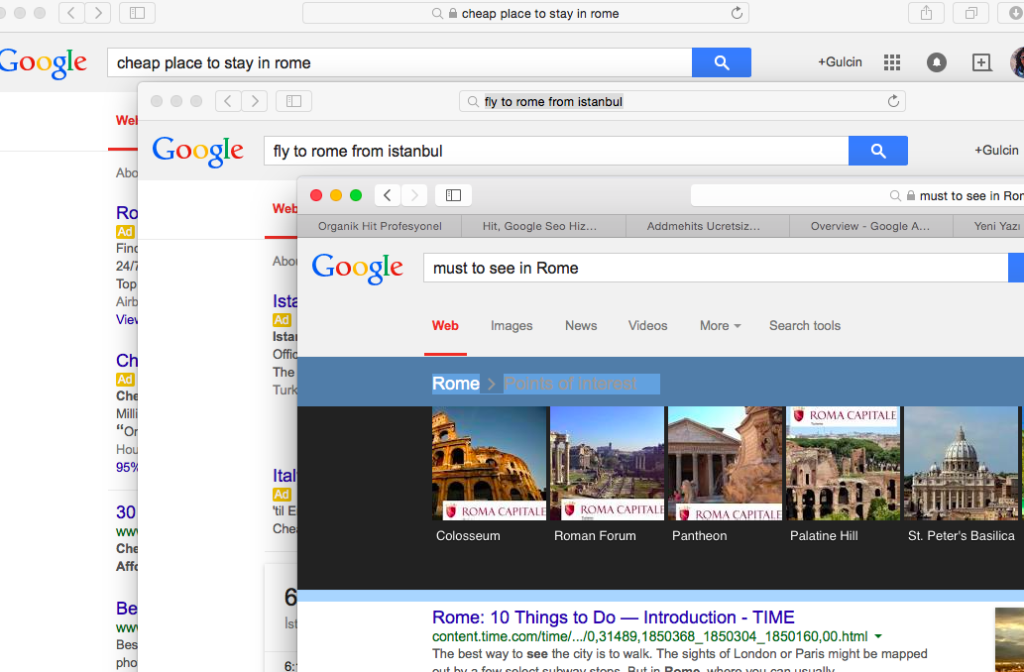Expand the green arrow beside the TIME result URL

coord(878,636)
